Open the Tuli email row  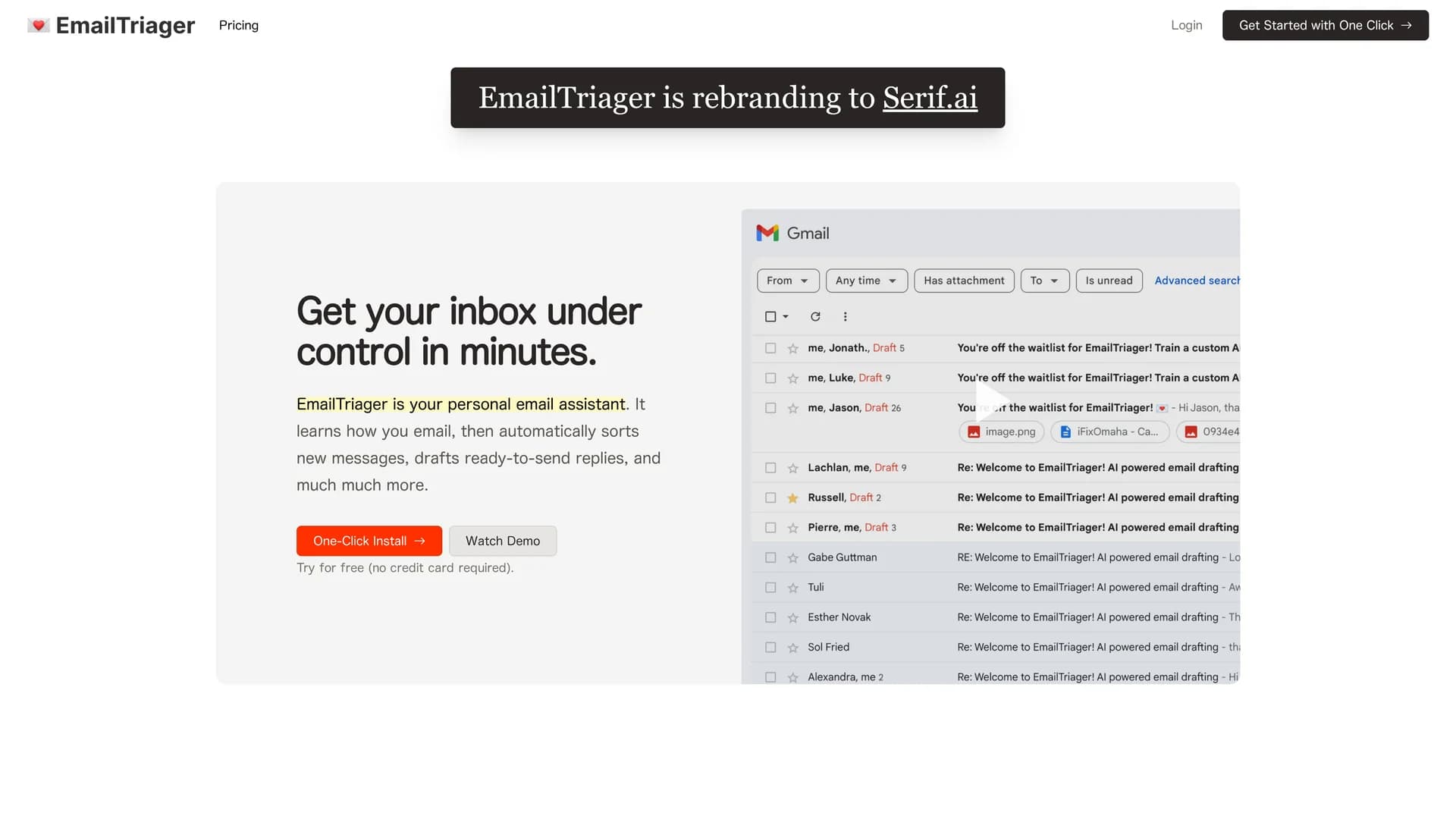(x=996, y=588)
